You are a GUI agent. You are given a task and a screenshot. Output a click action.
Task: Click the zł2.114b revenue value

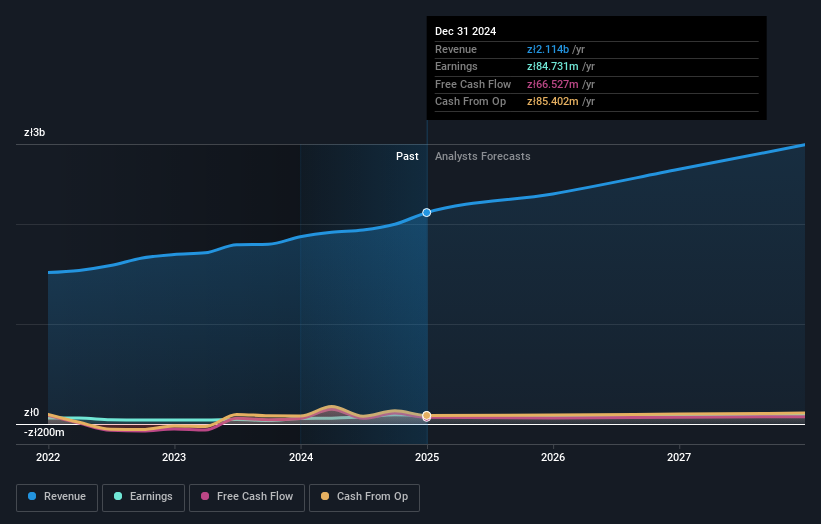point(548,49)
